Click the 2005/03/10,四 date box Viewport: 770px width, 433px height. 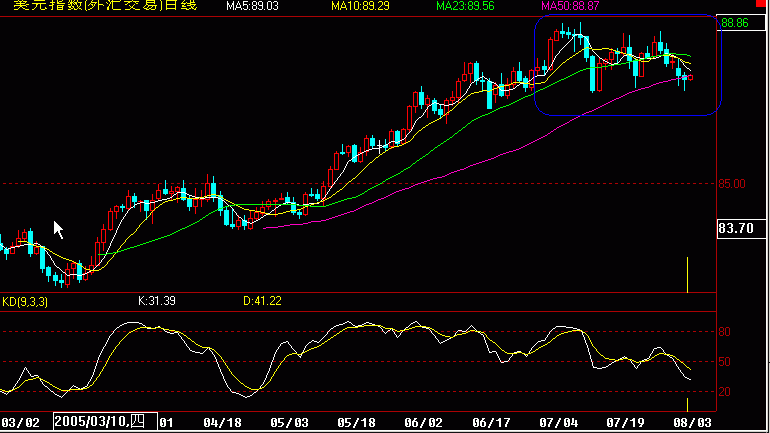(x=106, y=421)
